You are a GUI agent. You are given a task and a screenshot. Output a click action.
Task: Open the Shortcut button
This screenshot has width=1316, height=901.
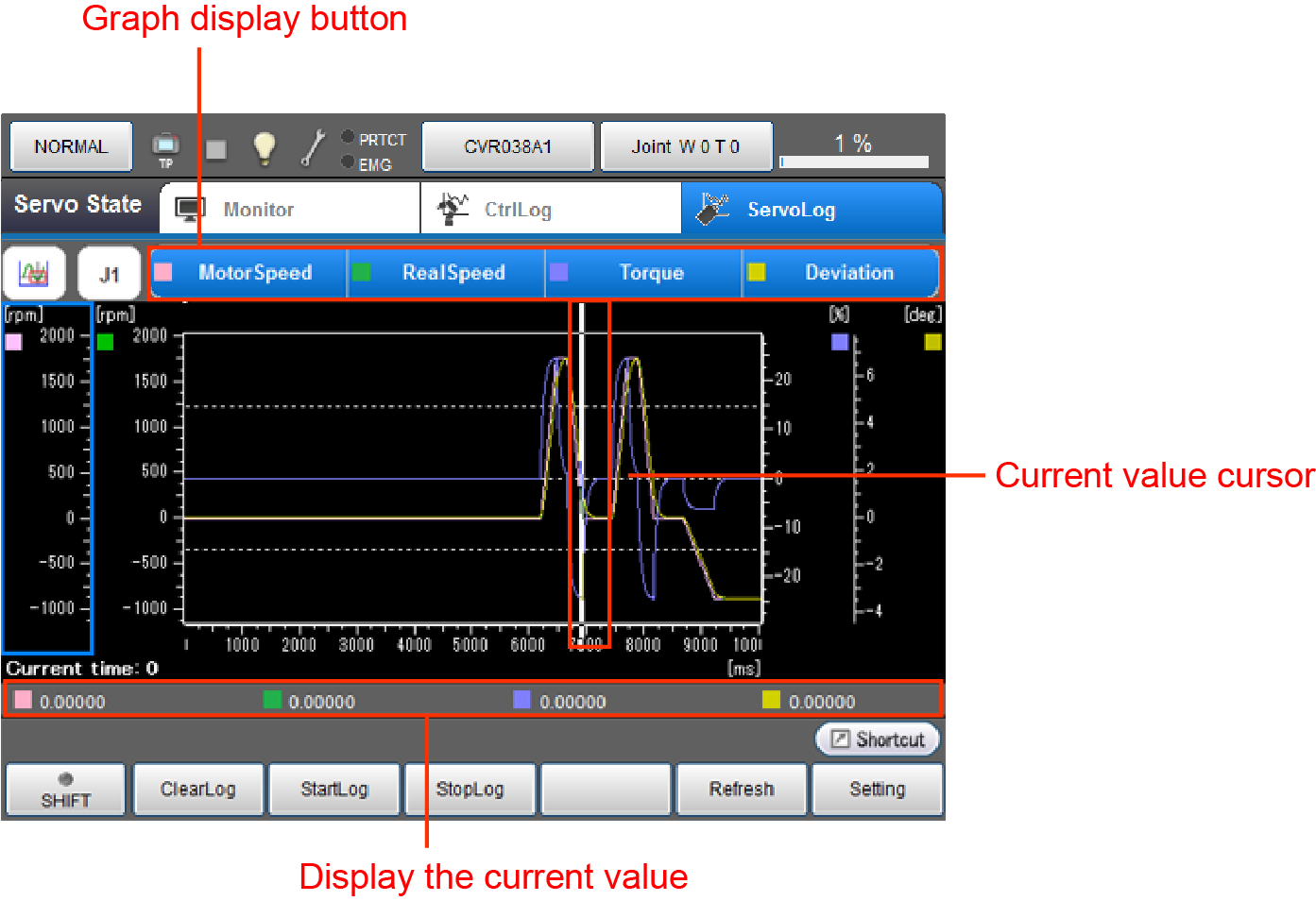(878, 739)
